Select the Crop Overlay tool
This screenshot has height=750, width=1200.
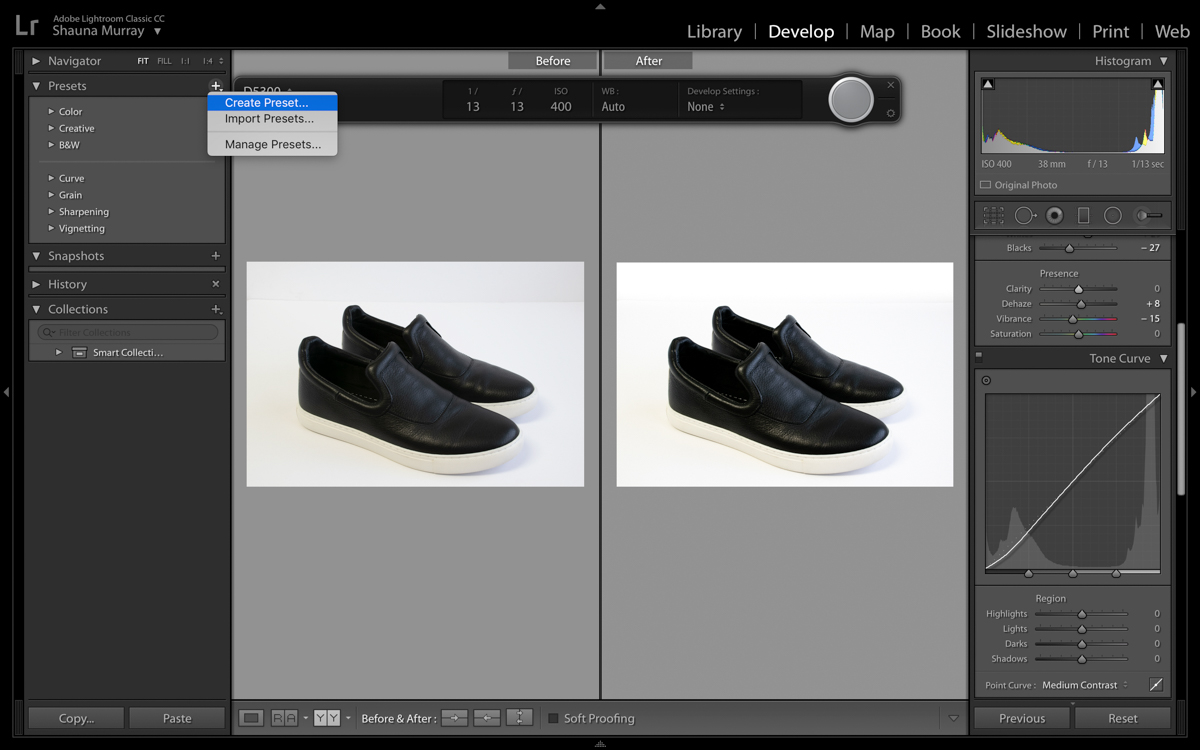(993, 215)
